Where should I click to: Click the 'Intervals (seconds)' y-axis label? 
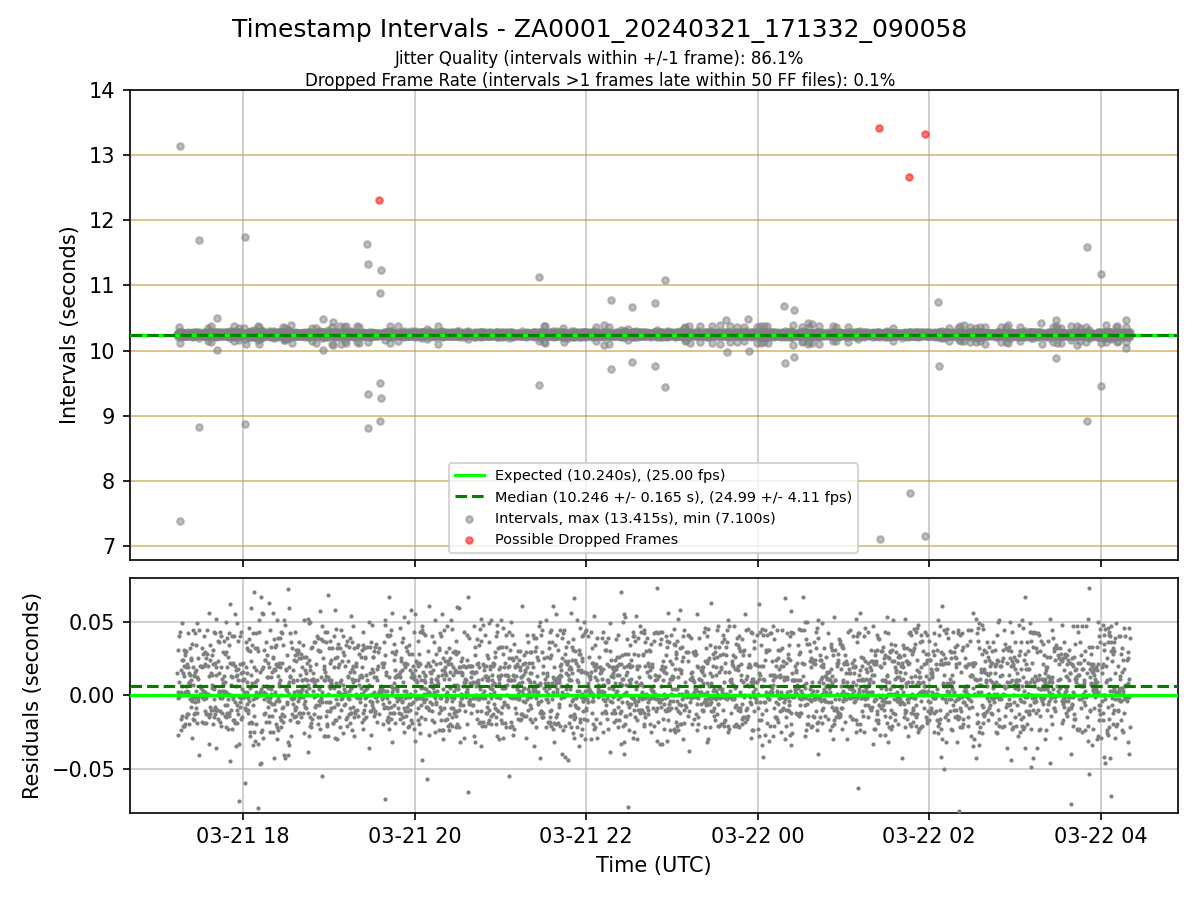pyautogui.click(x=68, y=325)
